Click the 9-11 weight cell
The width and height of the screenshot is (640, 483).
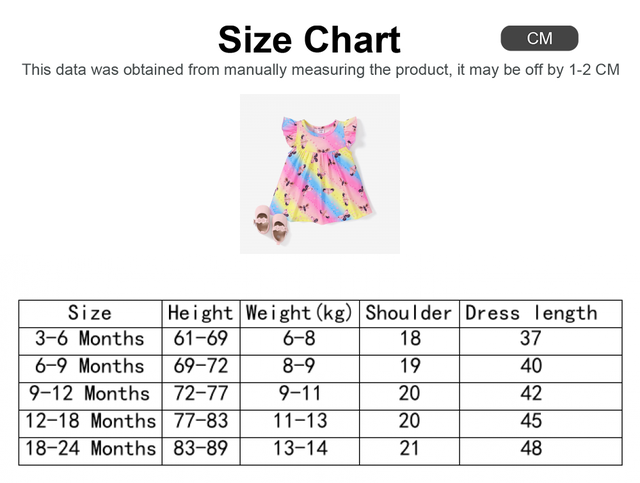pyautogui.click(x=300, y=393)
